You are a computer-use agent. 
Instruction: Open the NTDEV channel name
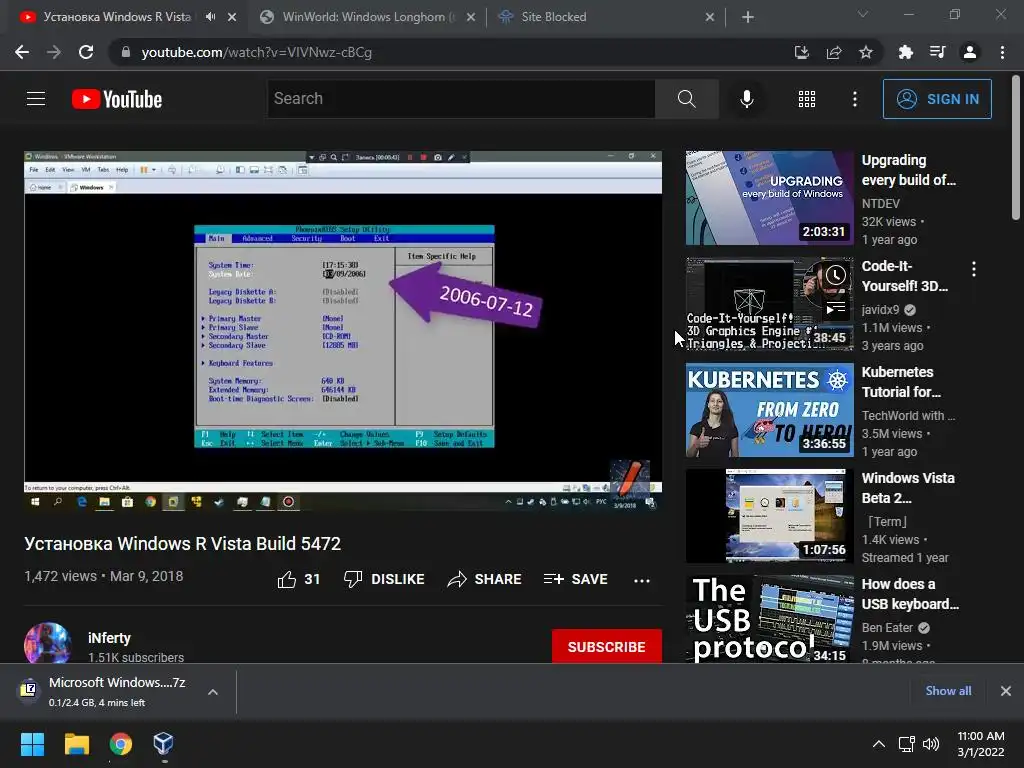tap(880, 204)
